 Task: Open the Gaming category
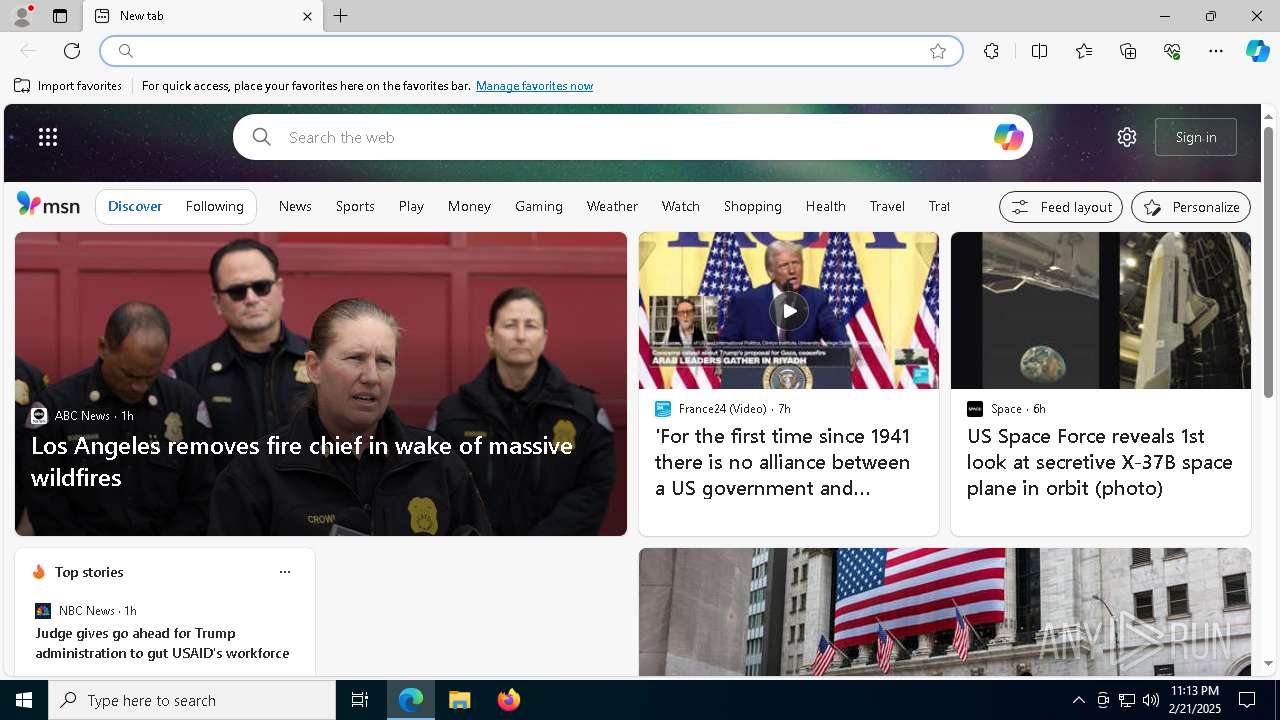point(539,206)
